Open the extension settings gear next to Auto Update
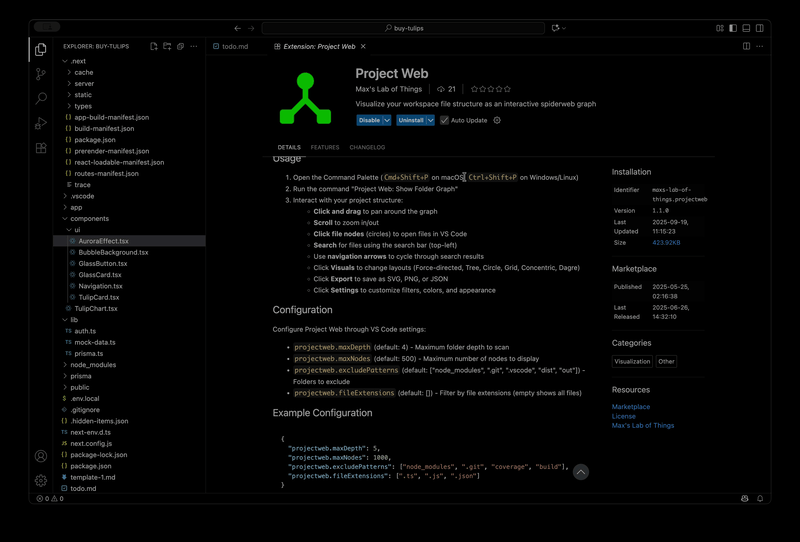Screen dimensions: 800x542 click(497, 120)
